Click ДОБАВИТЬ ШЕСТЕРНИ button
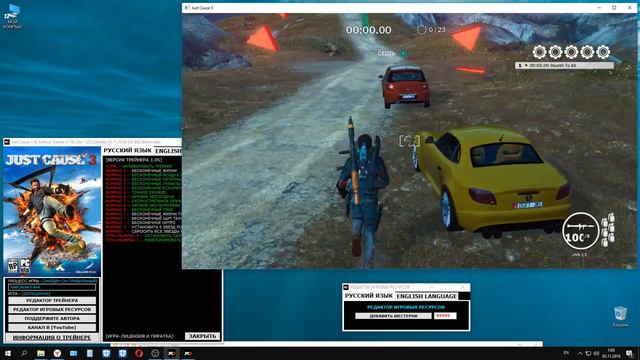 point(393,316)
